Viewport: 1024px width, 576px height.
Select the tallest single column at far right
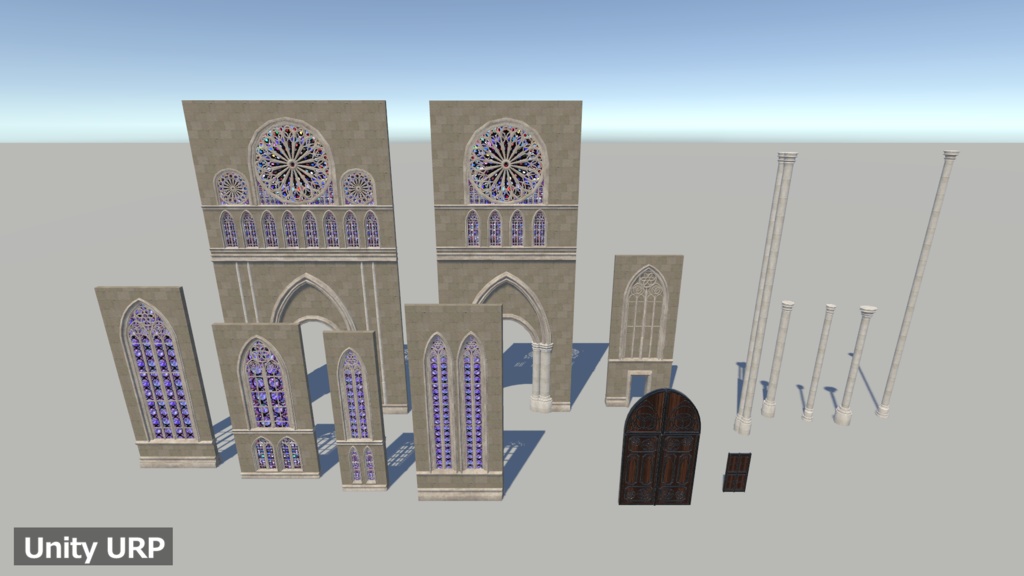pyautogui.click(x=918, y=284)
